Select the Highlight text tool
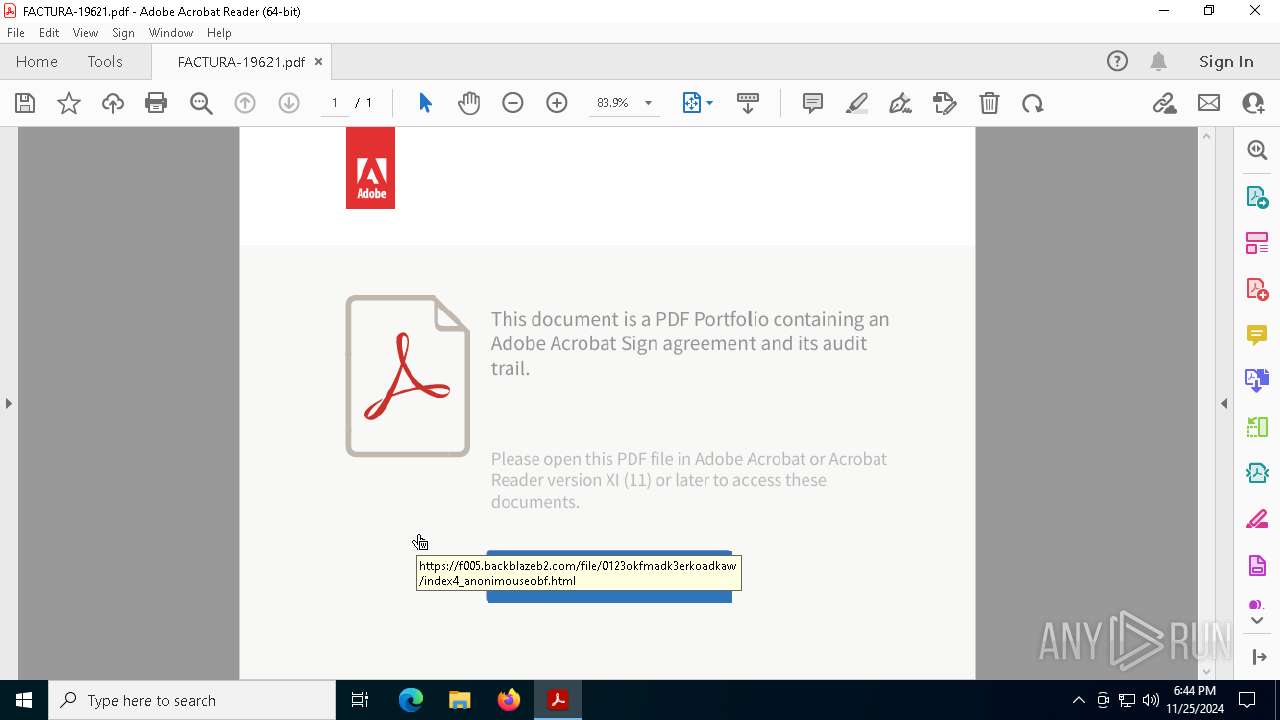Screen dimensions: 1280x720 click(x=857, y=103)
